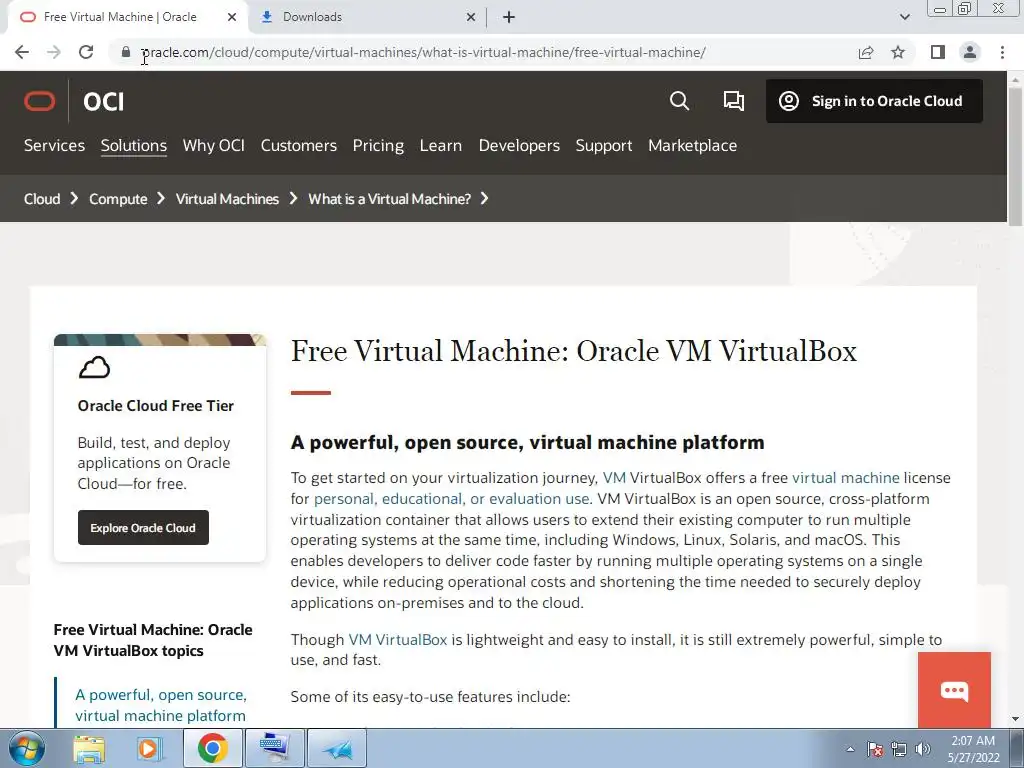
Task: Open sidebar link 'A powerful, open source'
Action: click(x=161, y=705)
